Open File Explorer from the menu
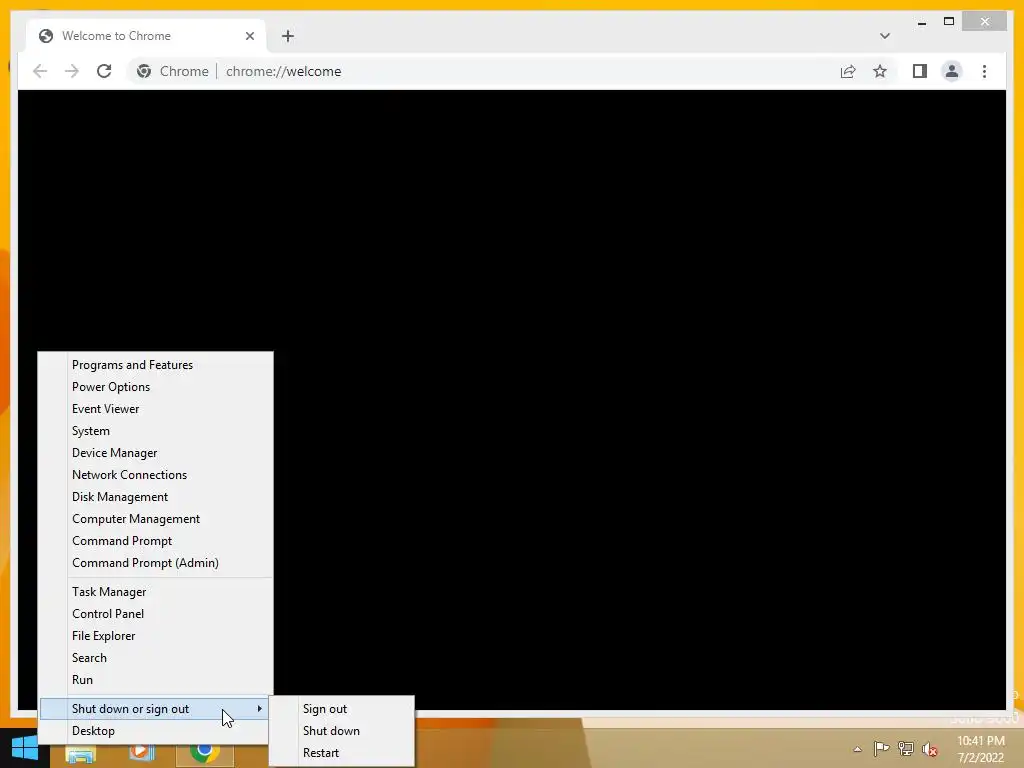The image size is (1024, 768). coord(156,635)
